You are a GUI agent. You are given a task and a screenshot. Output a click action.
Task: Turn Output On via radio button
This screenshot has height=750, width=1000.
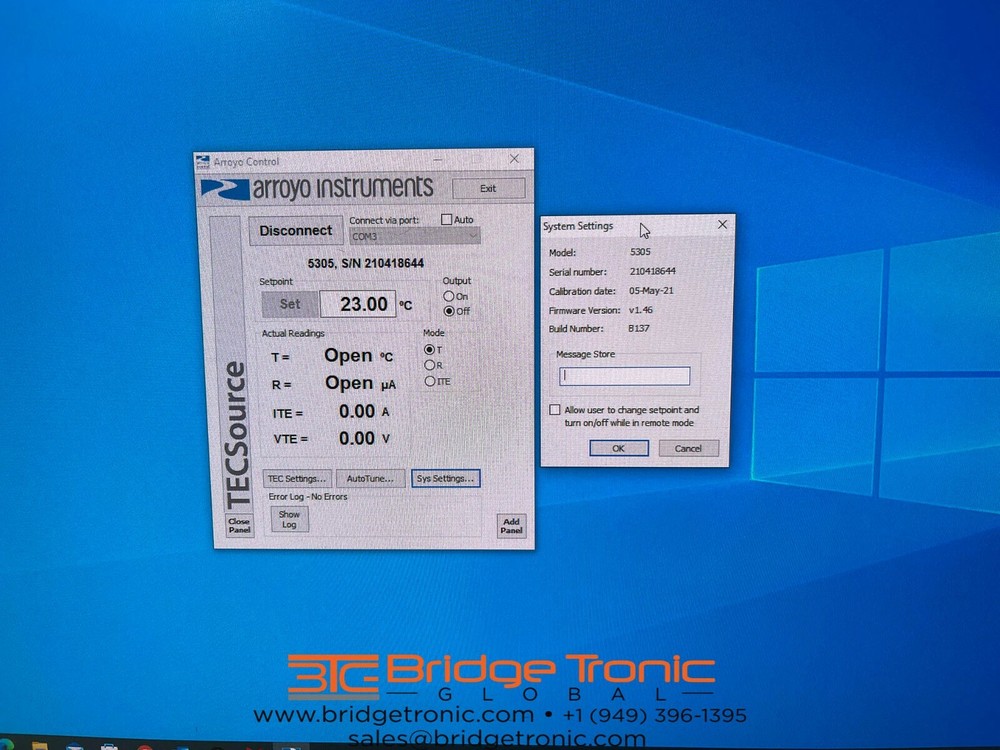(x=449, y=296)
